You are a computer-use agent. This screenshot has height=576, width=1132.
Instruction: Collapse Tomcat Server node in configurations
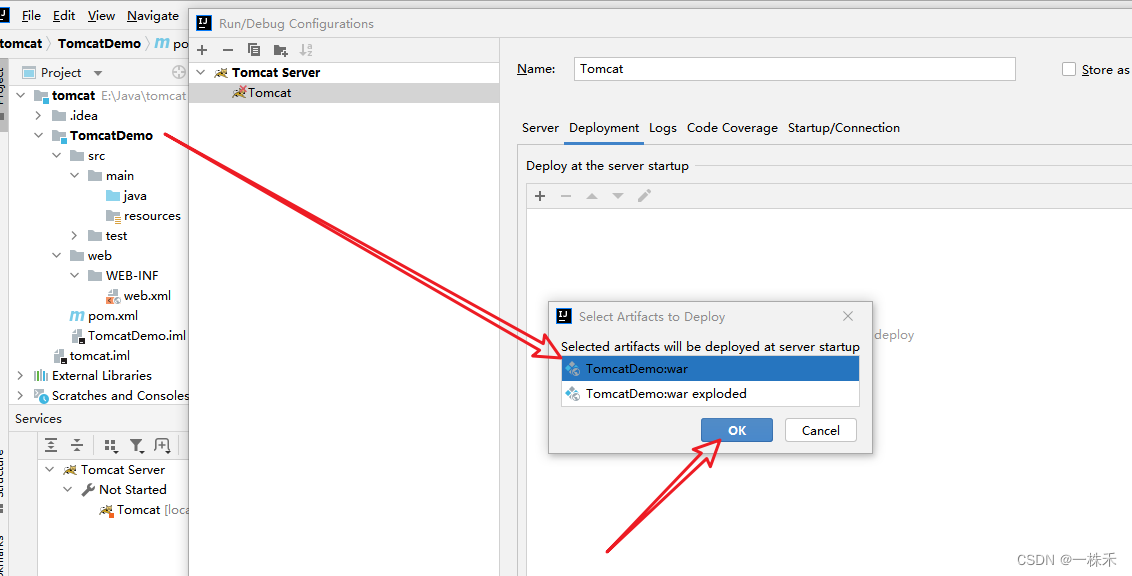coord(201,73)
